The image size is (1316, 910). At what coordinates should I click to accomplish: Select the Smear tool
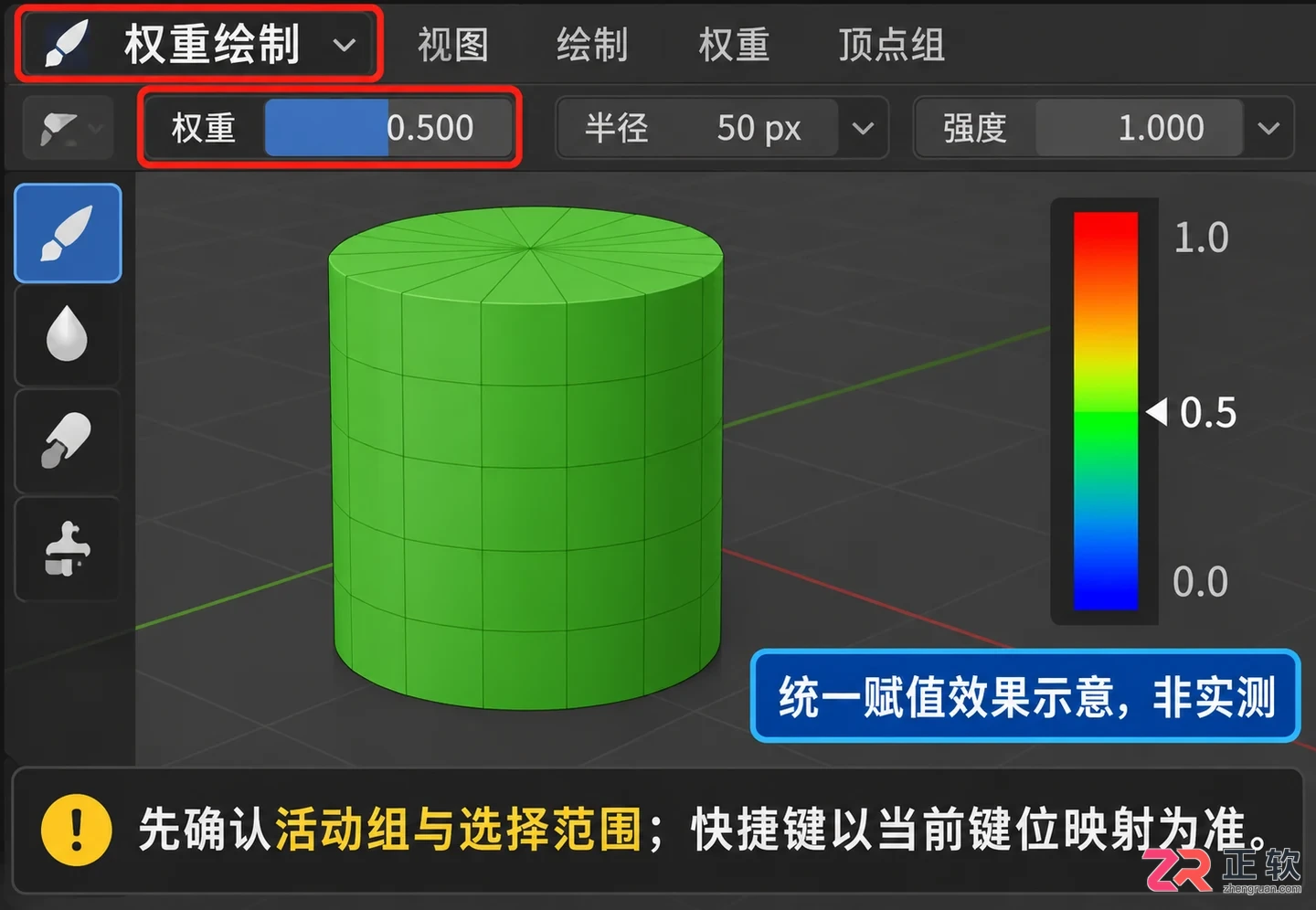click(68, 548)
